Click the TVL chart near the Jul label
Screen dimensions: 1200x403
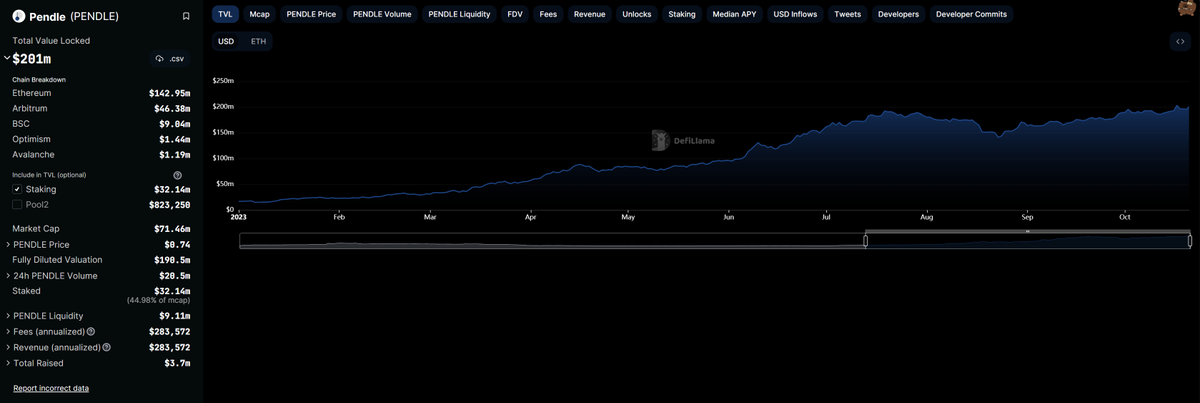[x=826, y=170]
